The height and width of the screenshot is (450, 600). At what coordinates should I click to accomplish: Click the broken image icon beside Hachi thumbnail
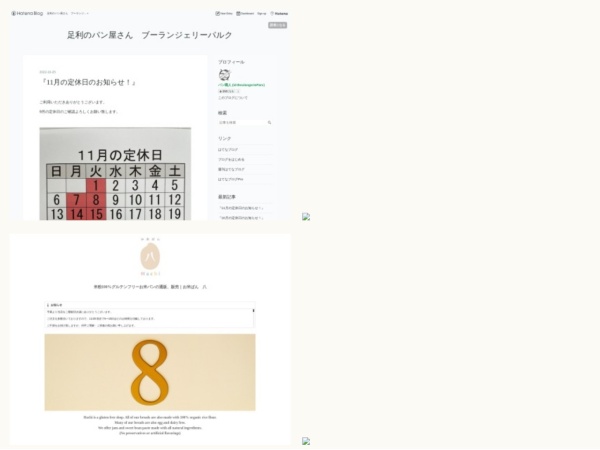[x=306, y=441]
